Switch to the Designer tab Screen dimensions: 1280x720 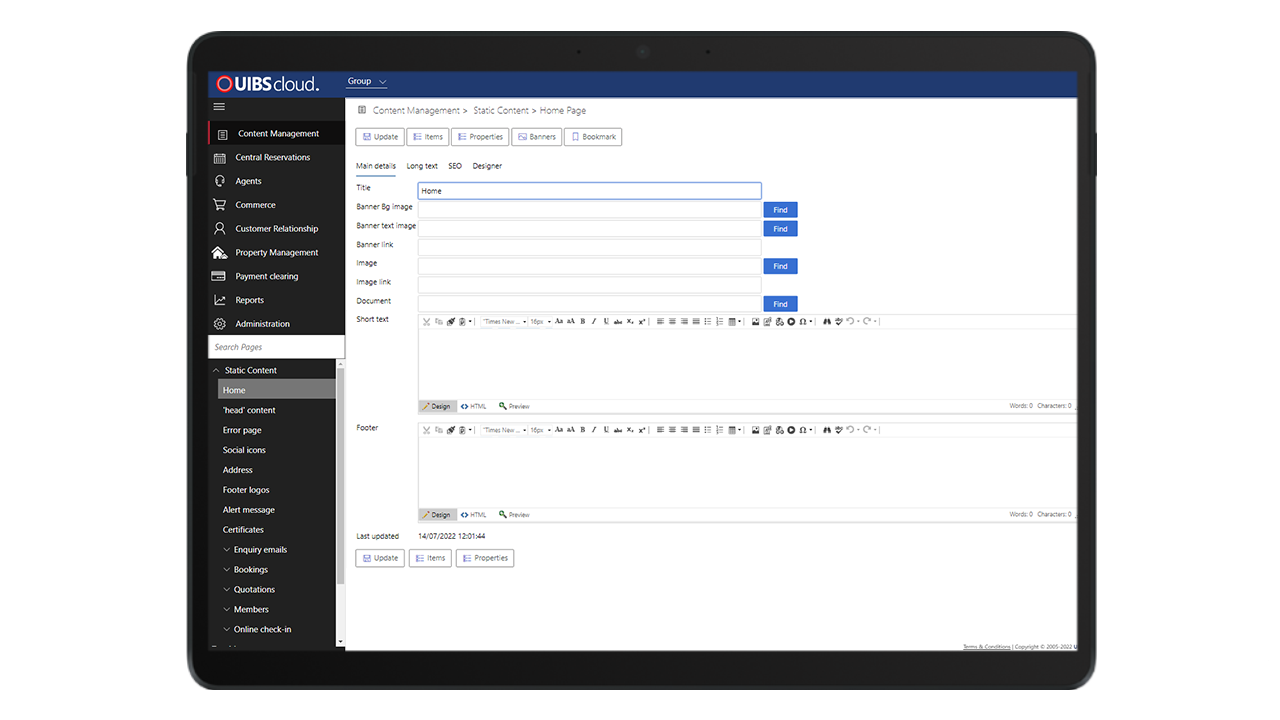click(x=487, y=166)
